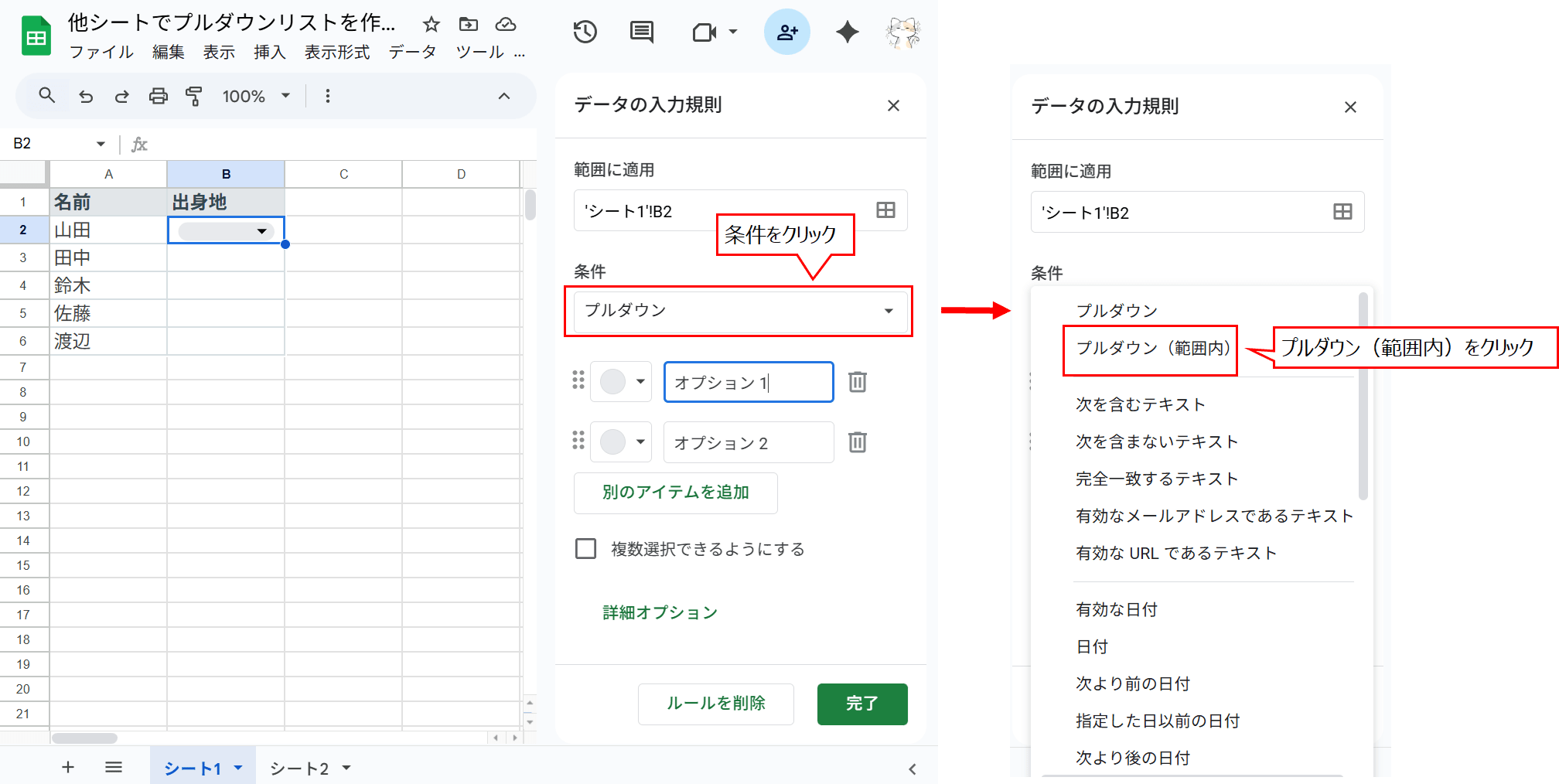Open range picker grid icon beside 'シート1'!B2
This screenshot has width=1559, height=784.
tap(885, 210)
